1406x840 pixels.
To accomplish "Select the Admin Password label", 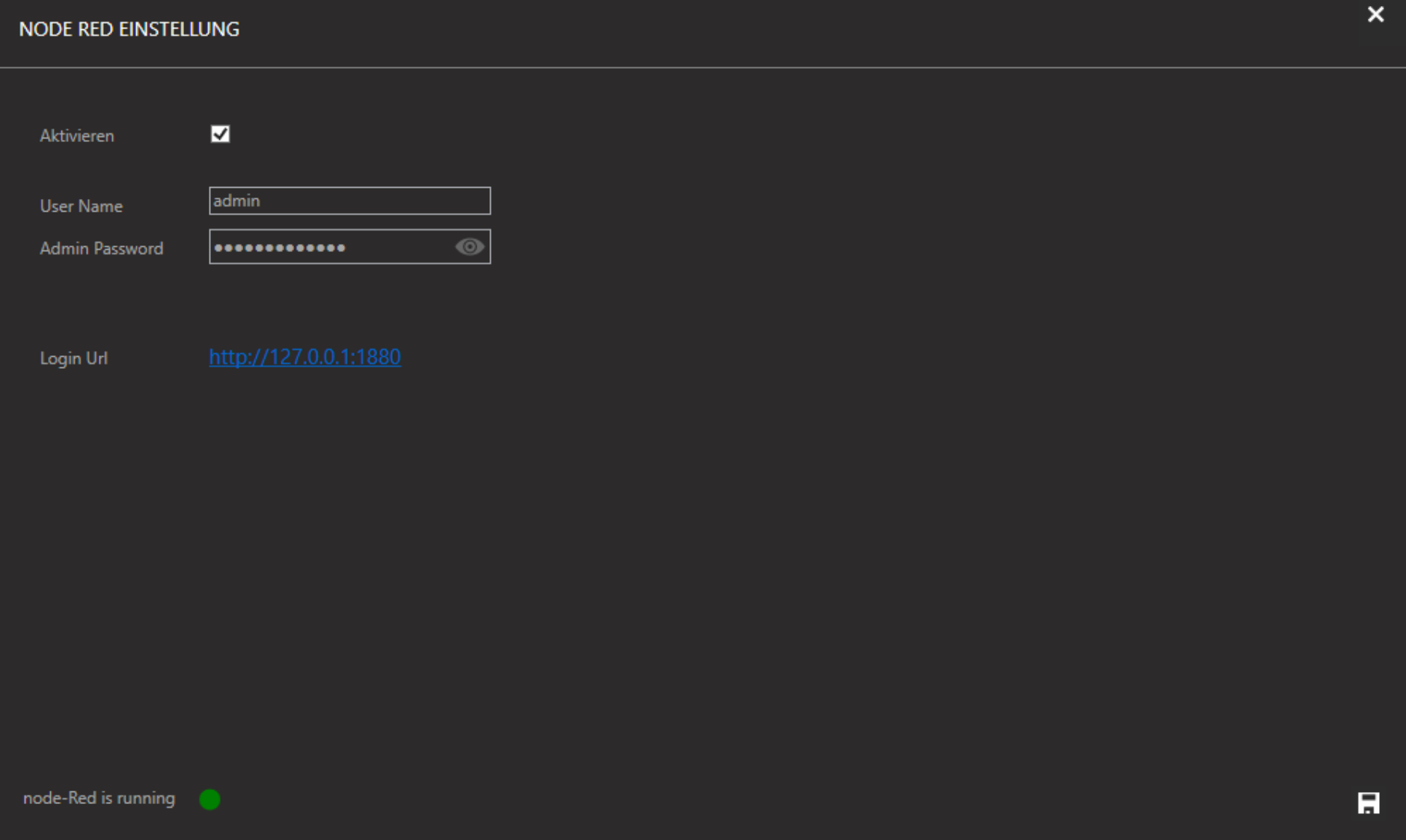I will click(101, 248).
